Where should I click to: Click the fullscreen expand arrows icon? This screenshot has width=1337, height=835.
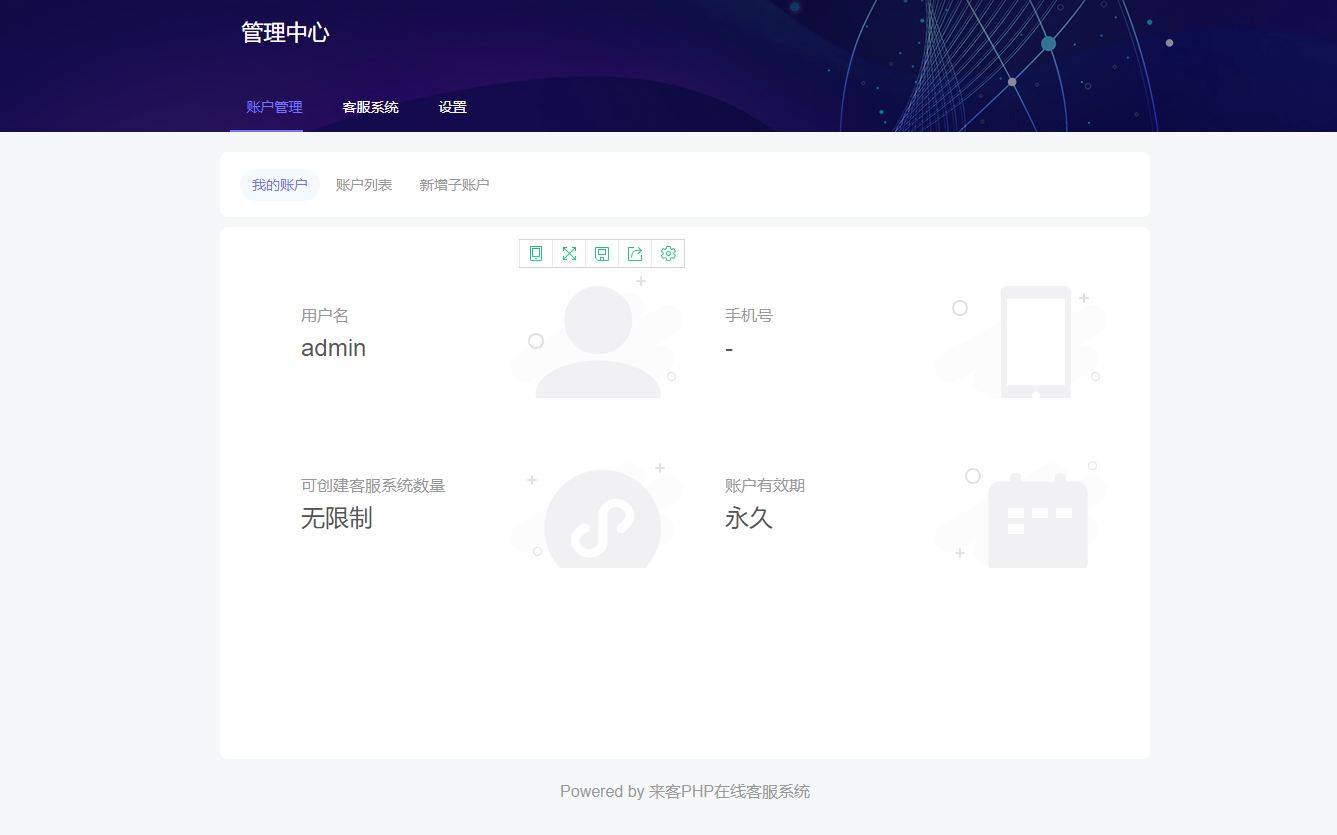click(568, 253)
